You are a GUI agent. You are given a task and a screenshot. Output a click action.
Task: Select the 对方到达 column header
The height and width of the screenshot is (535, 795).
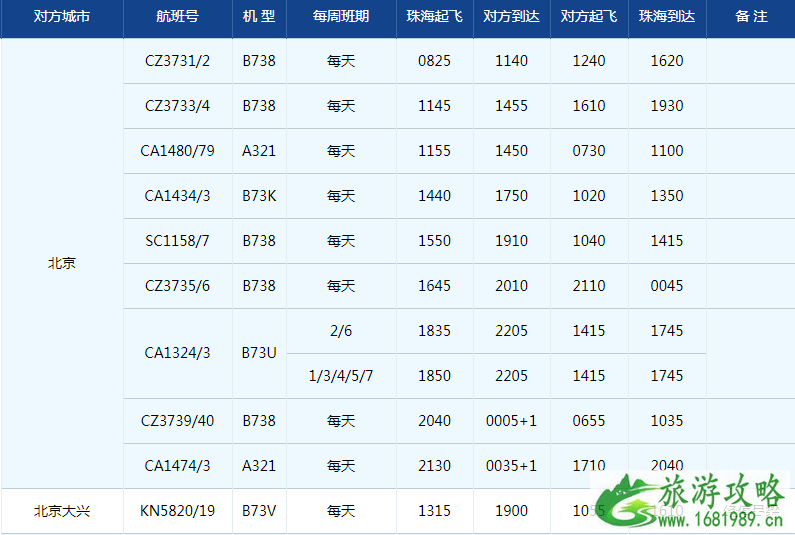(512, 17)
